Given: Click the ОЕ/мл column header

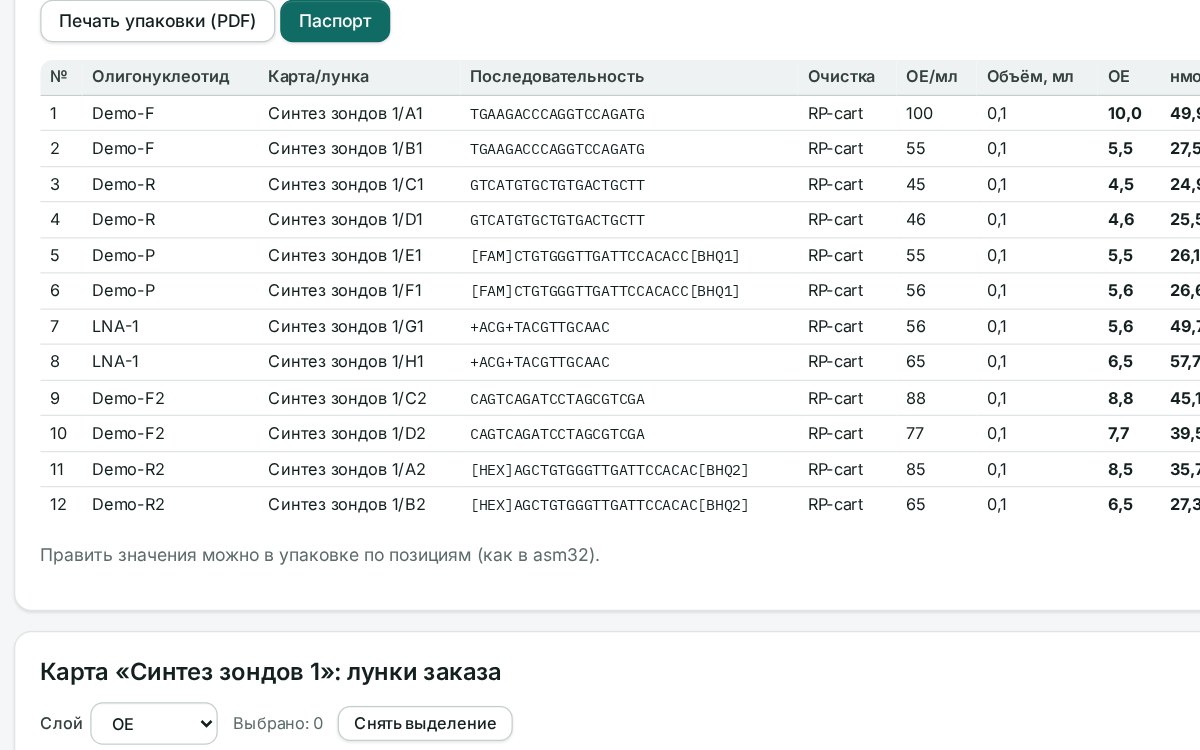Looking at the screenshot, I should (932, 77).
